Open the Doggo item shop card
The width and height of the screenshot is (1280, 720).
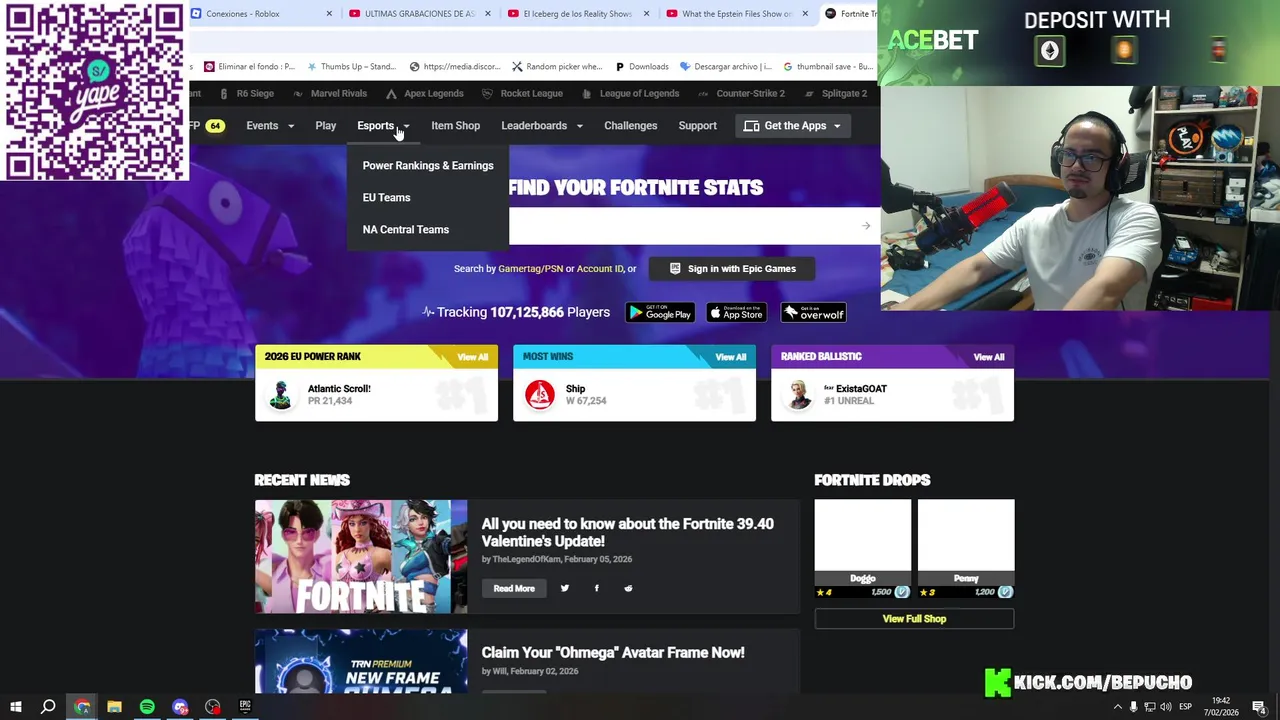(863, 549)
